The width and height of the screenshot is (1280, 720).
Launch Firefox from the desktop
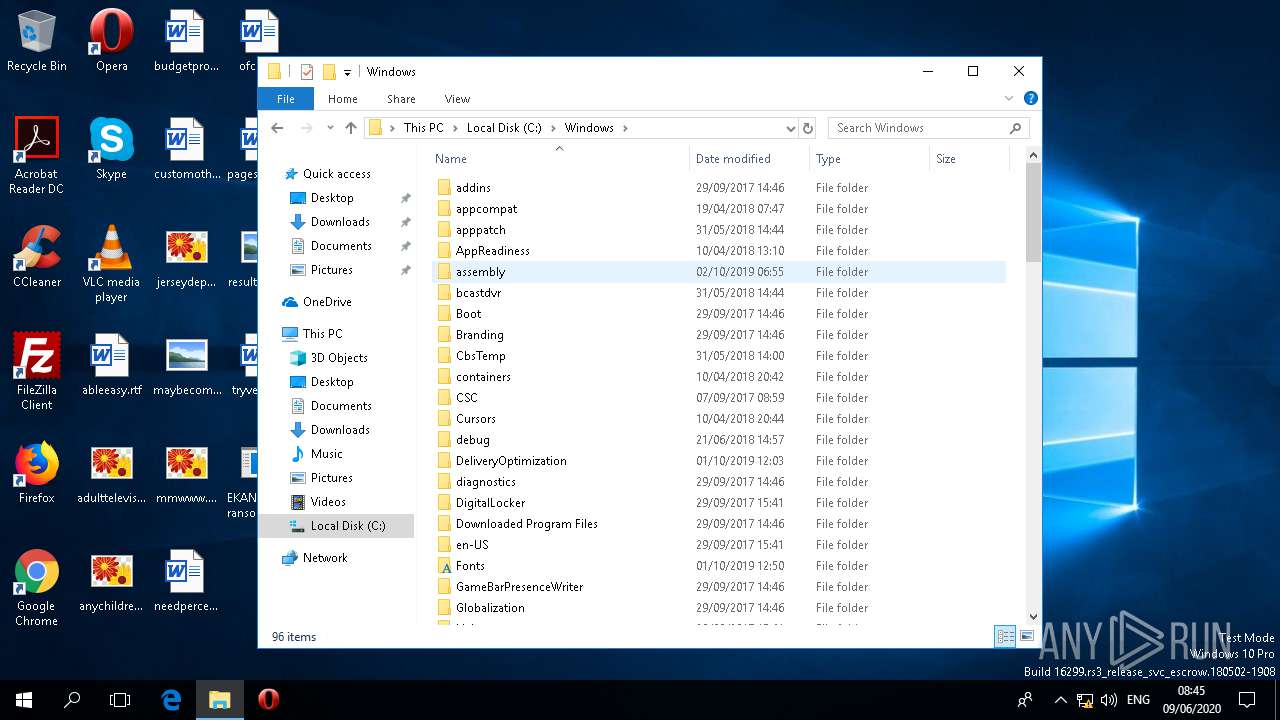(37, 474)
